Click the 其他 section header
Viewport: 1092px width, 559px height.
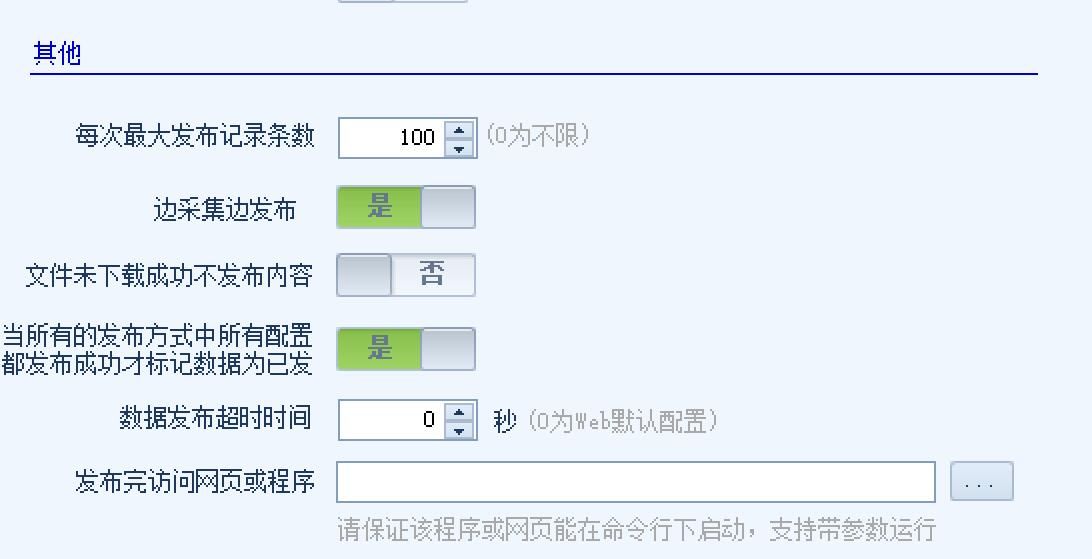click(57, 53)
